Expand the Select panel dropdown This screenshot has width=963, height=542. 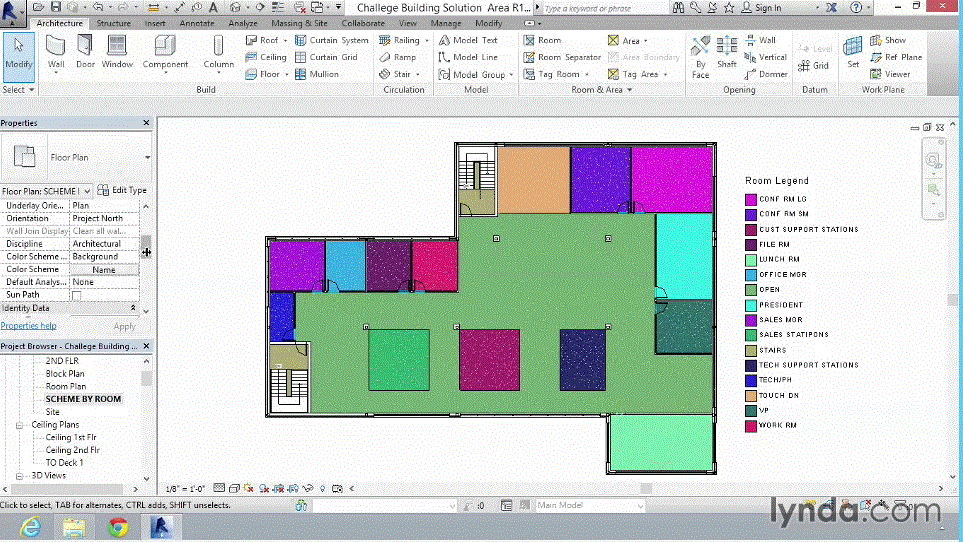pyautogui.click(x=18, y=90)
